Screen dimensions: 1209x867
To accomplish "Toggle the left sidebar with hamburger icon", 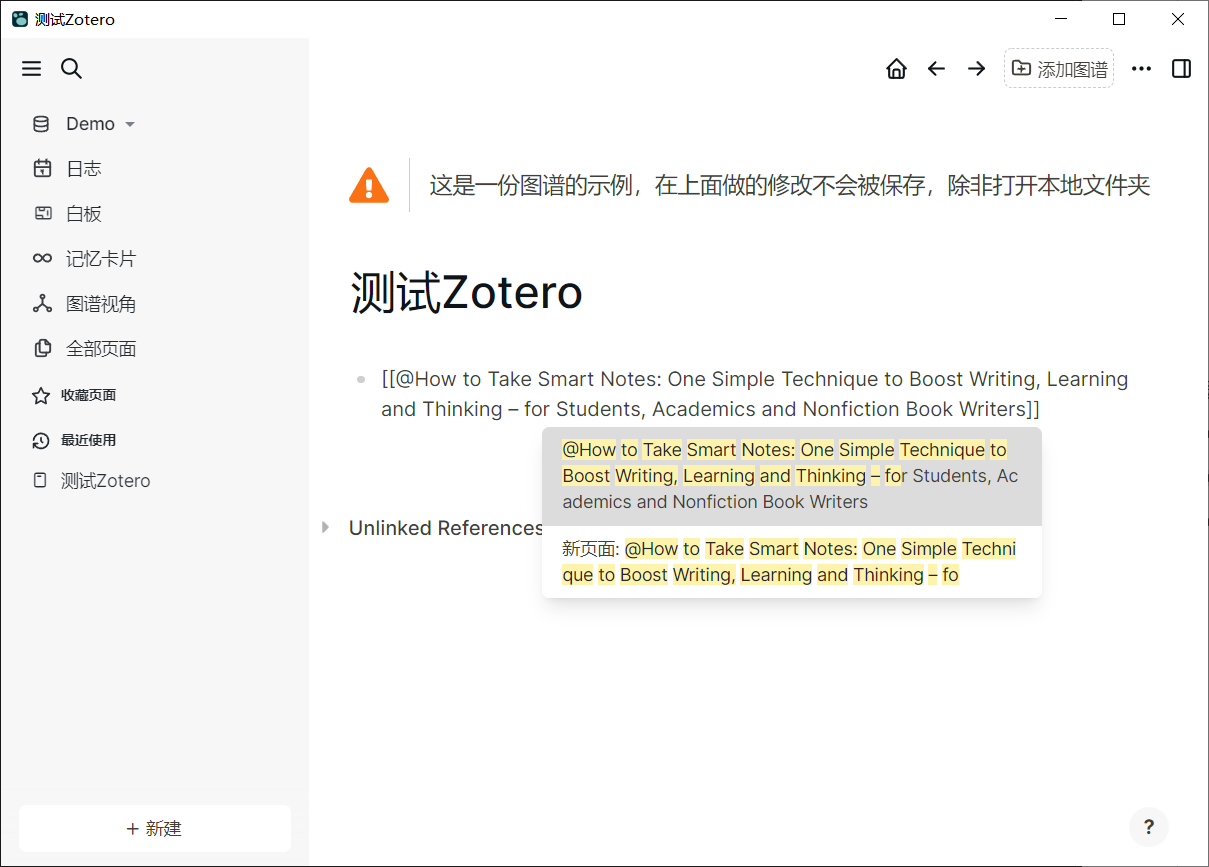I will 31,68.
